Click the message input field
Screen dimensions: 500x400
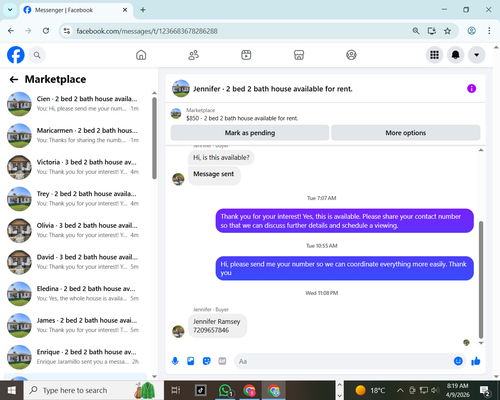[343, 361]
